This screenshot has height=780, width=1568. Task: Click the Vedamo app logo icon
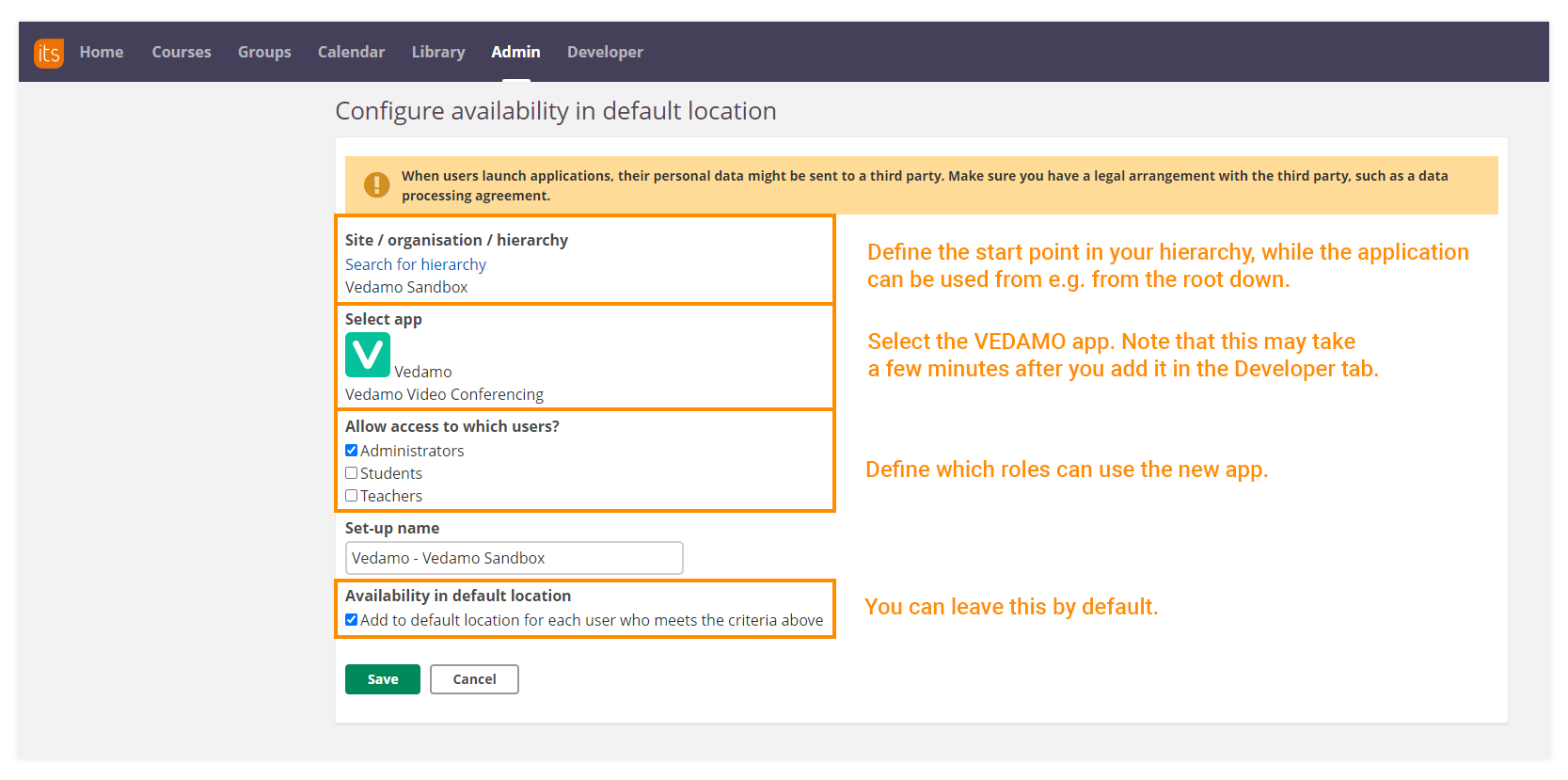click(368, 355)
